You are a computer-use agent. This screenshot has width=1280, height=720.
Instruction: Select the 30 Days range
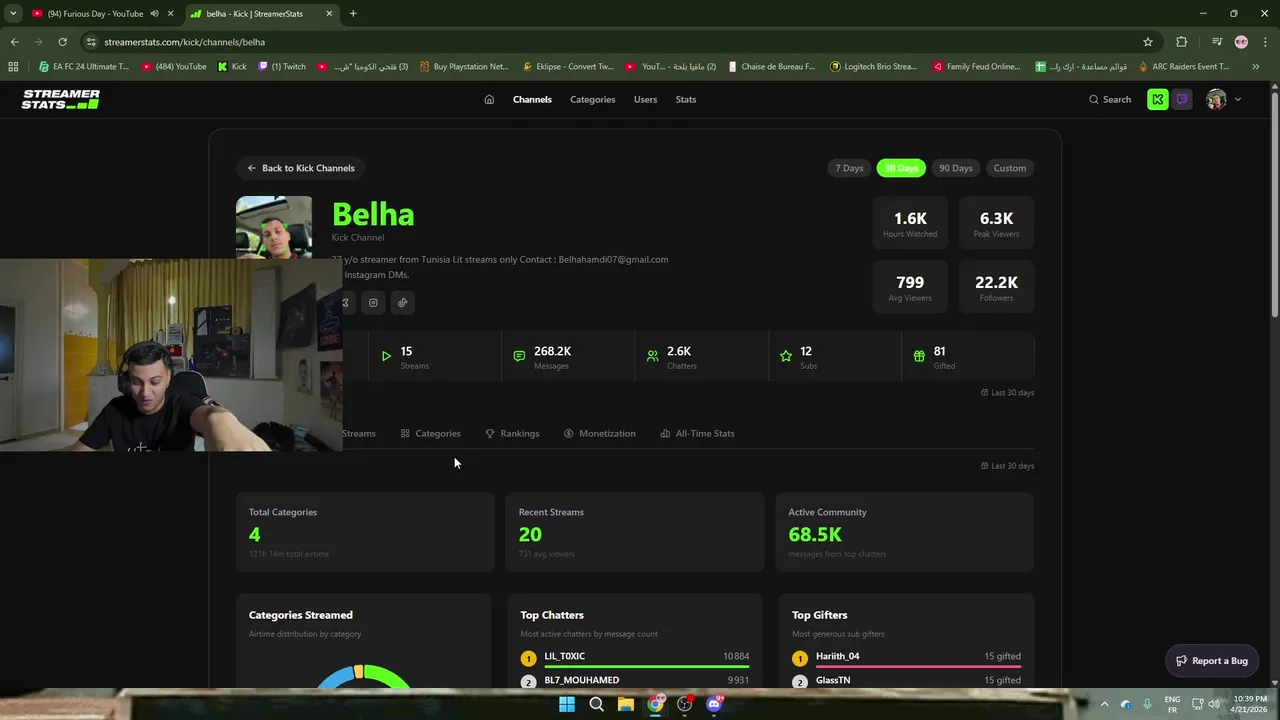click(901, 168)
